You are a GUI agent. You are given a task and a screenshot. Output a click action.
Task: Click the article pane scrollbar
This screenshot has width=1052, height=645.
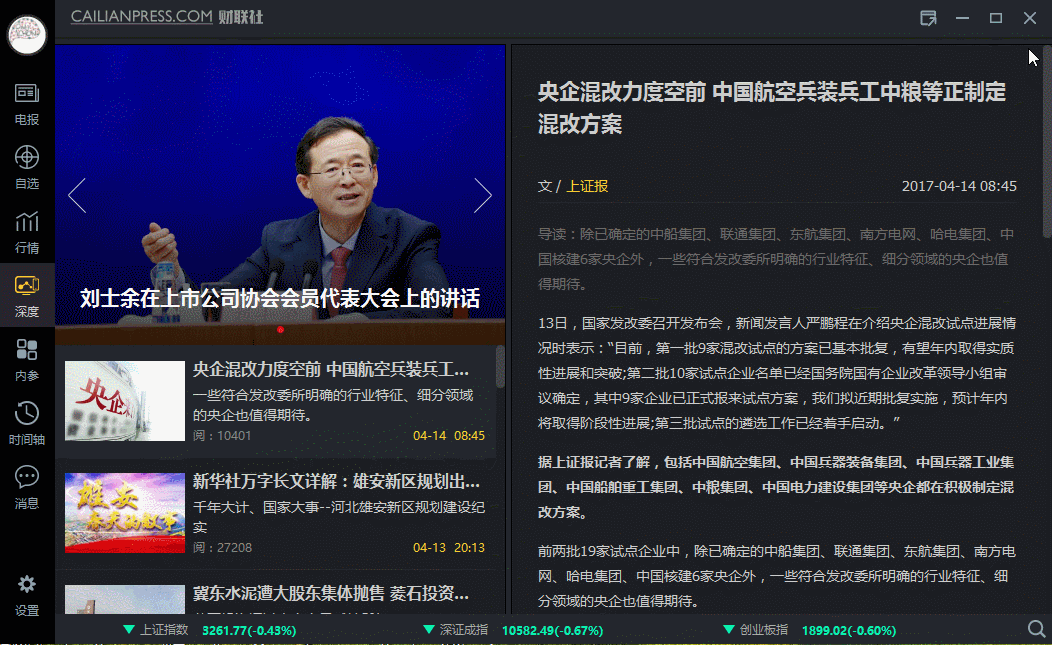(1047, 141)
